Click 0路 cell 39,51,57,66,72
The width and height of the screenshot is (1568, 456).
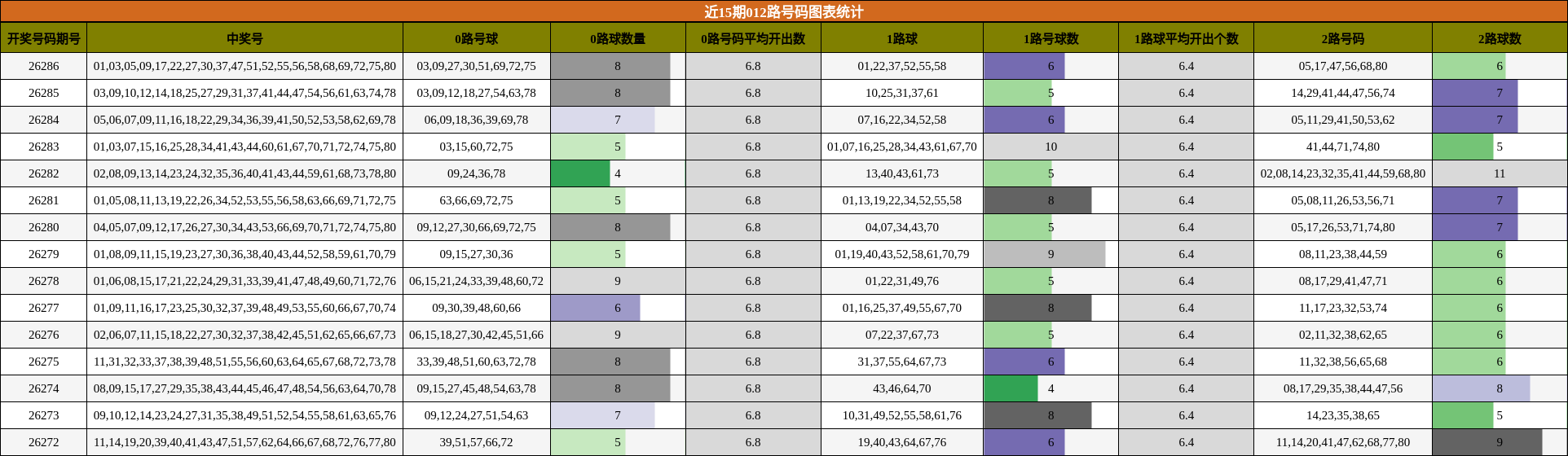476,442
